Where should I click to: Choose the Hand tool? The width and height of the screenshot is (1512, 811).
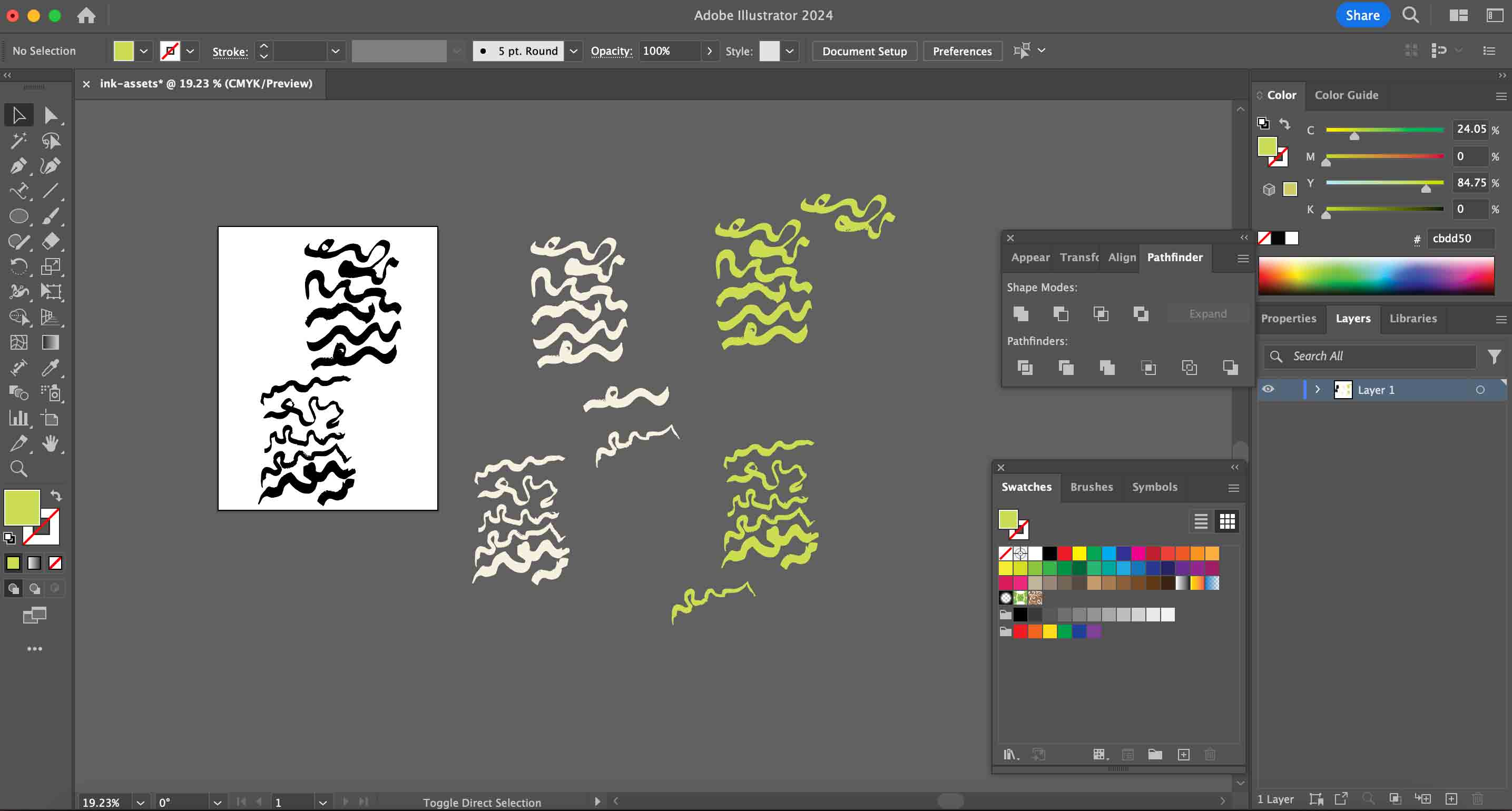coord(51,443)
